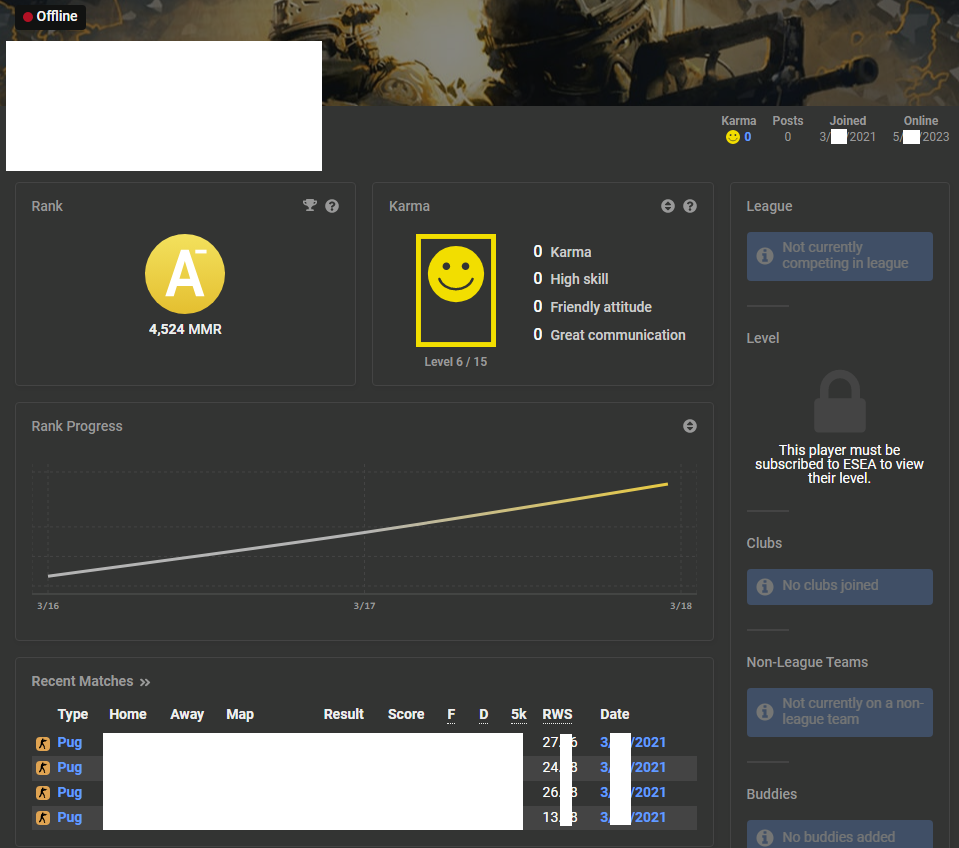
Task: Click the Not currently on a non-league team box
Action: (x=839, y=711)
